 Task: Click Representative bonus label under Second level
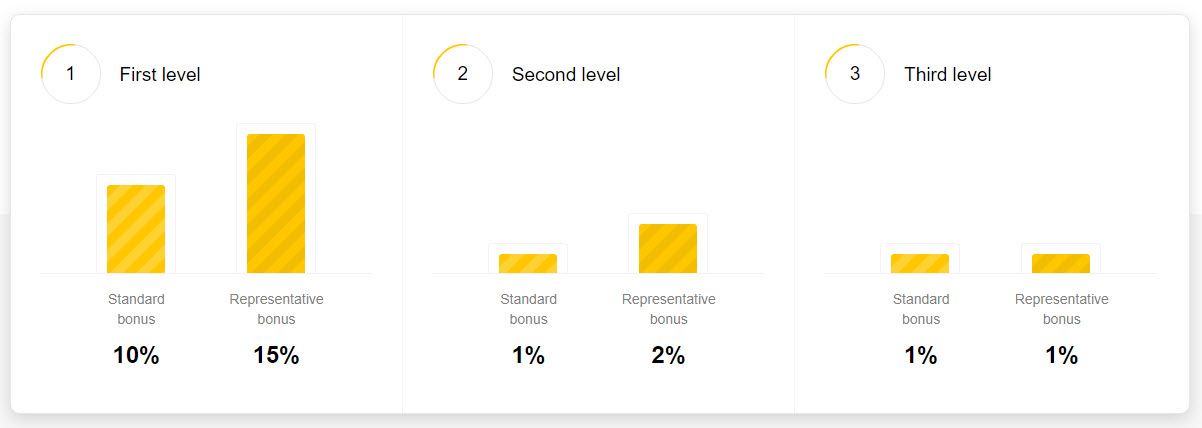click(669, 309)
